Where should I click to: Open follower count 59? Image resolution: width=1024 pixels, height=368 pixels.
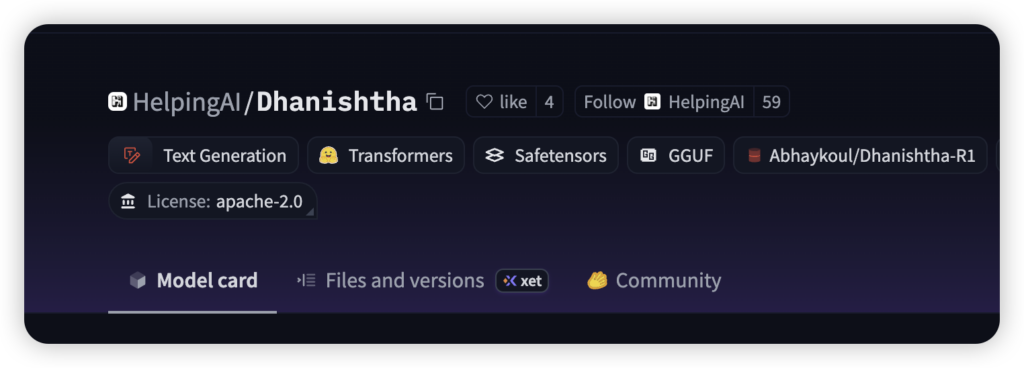pos(771,102)
